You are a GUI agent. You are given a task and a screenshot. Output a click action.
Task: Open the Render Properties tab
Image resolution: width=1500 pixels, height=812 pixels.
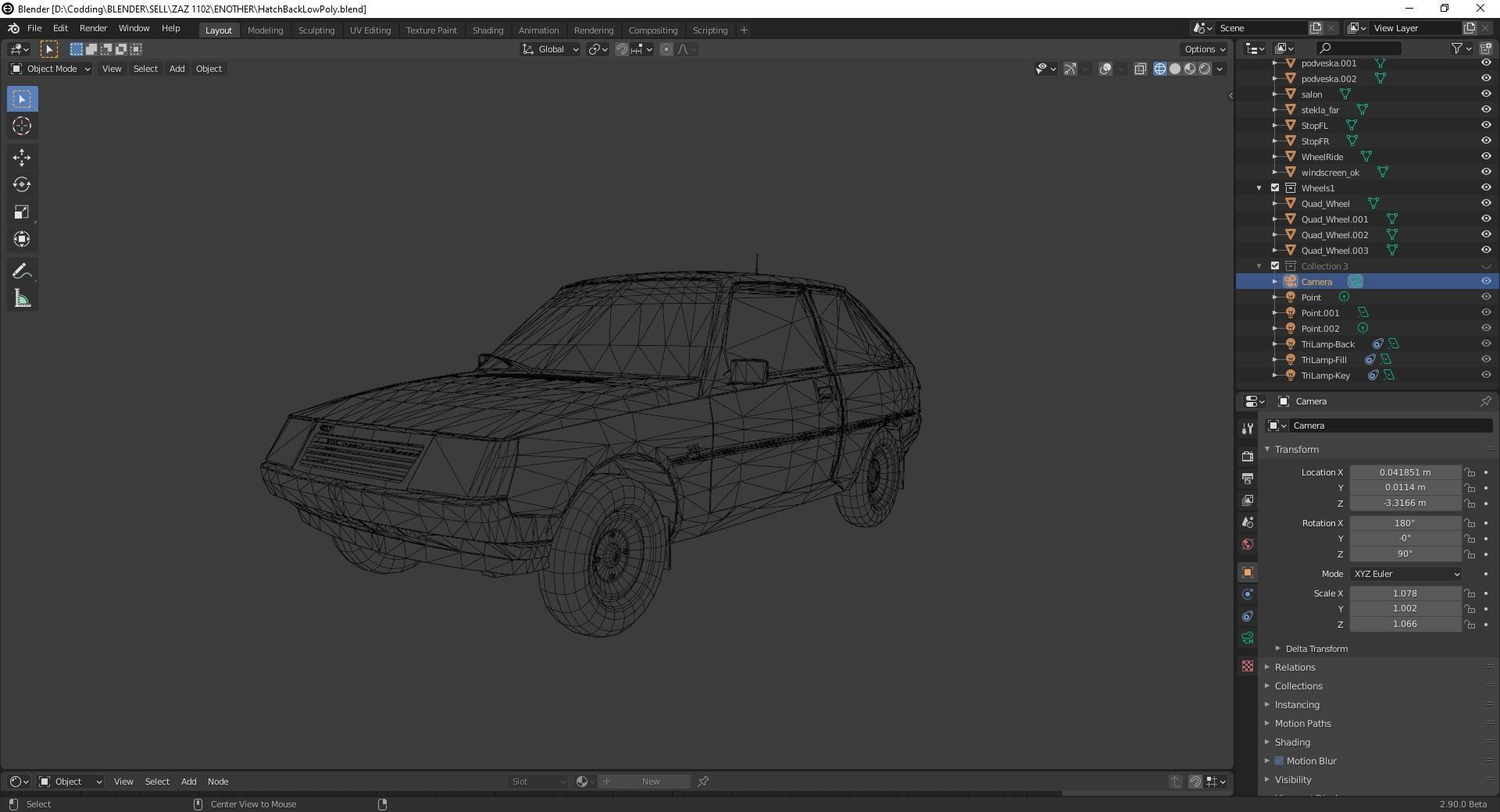pos(1247,457)
